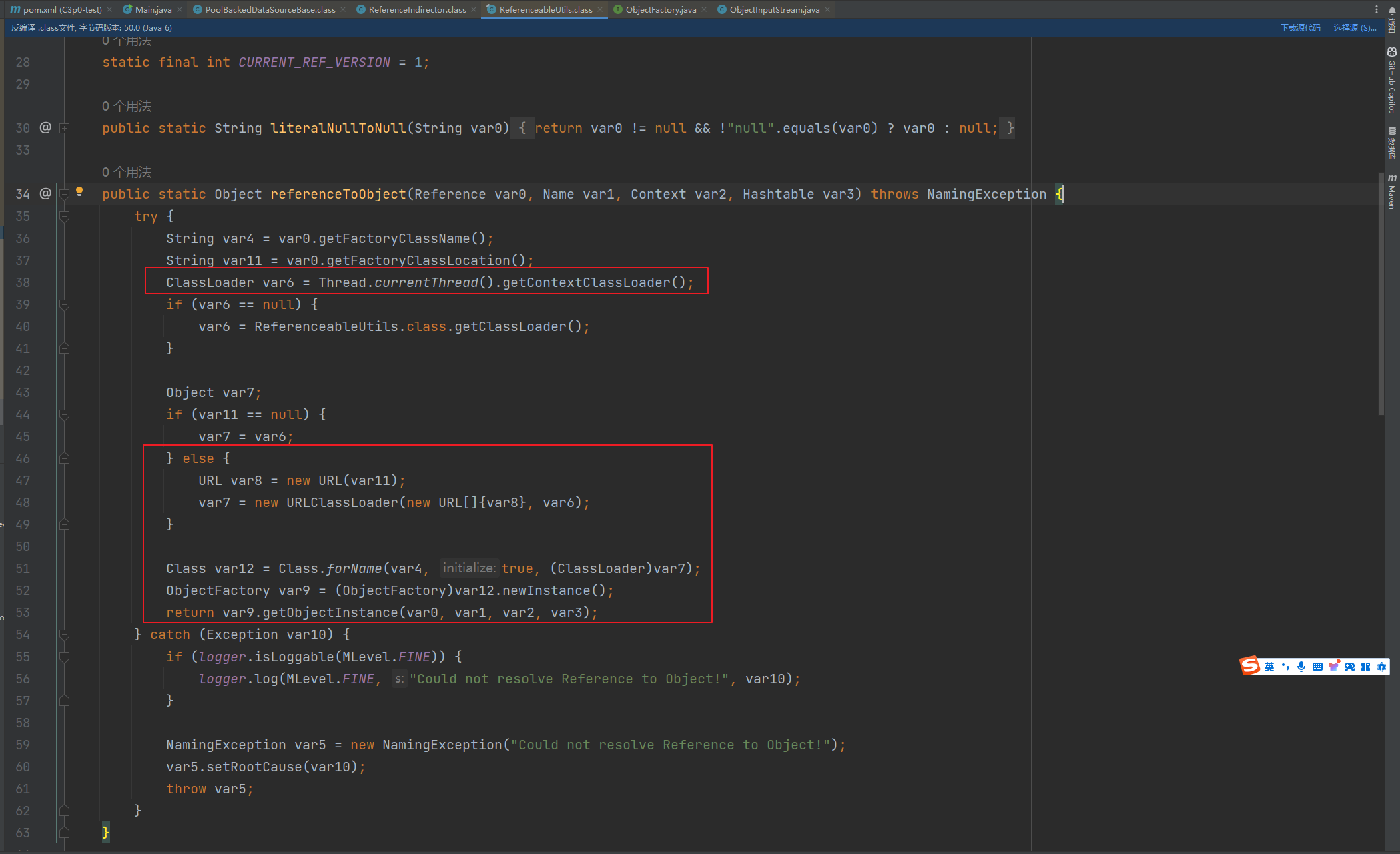
Task: Click the Sogou game controller icon
Action: coord(1349,666)
